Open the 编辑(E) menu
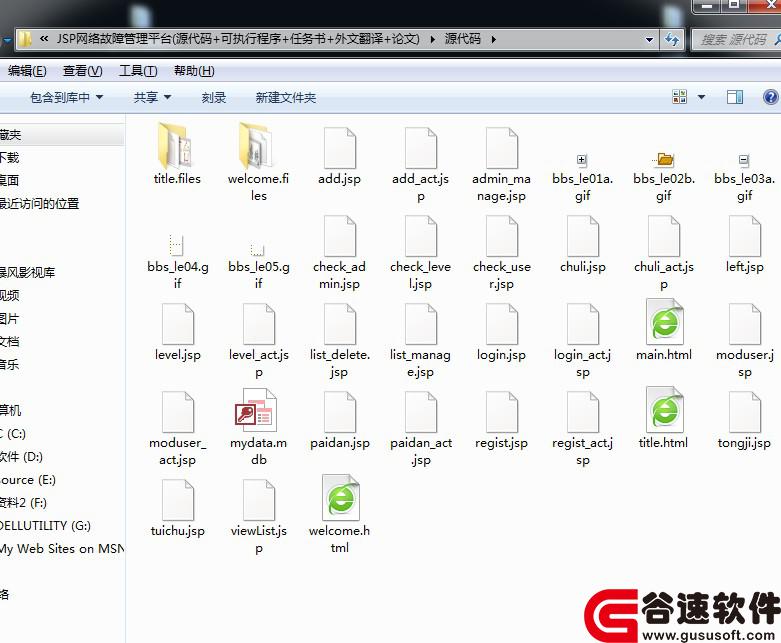The height and width of the screenshot is (643, 781). click(x=27, y=71)
